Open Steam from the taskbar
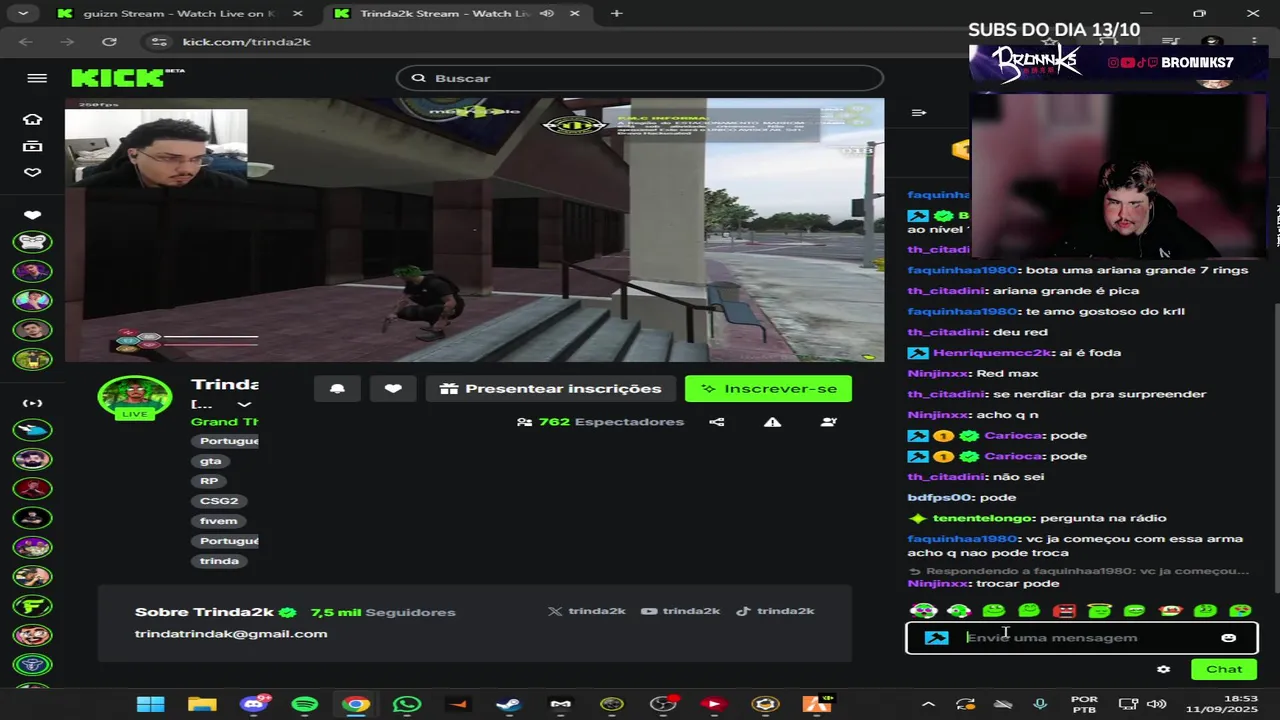The width and height of the screenshot is (1280, 720). (x=509, y=704)
